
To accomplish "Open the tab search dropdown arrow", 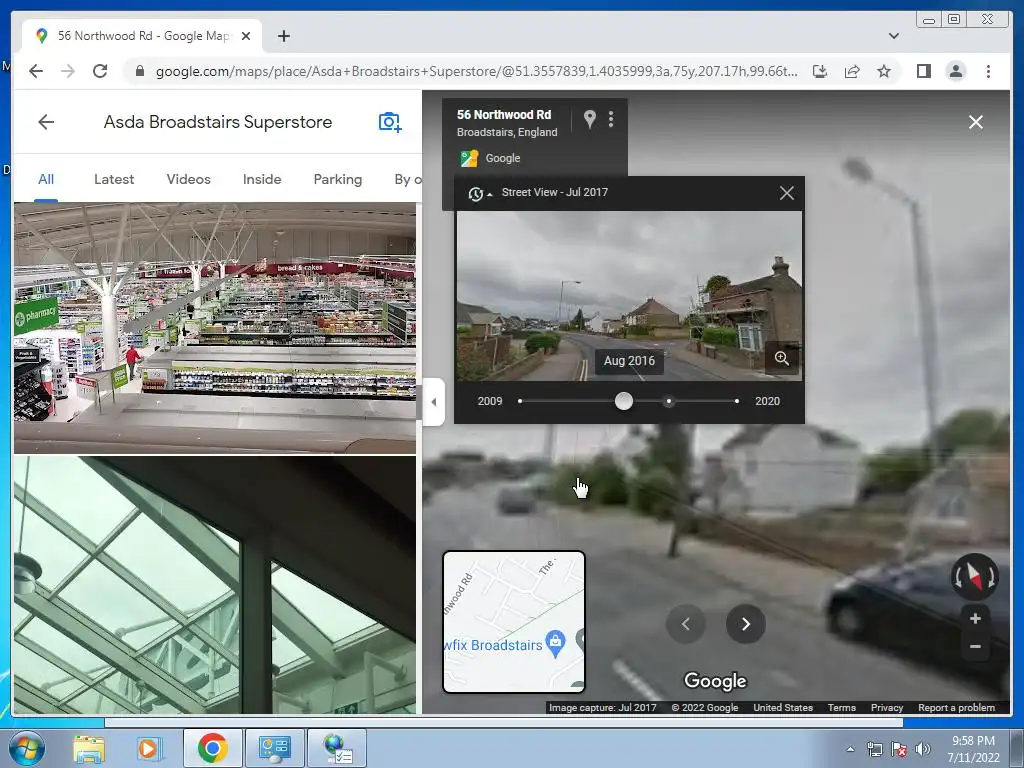I will pyautogui.click(x=893, y=36).
